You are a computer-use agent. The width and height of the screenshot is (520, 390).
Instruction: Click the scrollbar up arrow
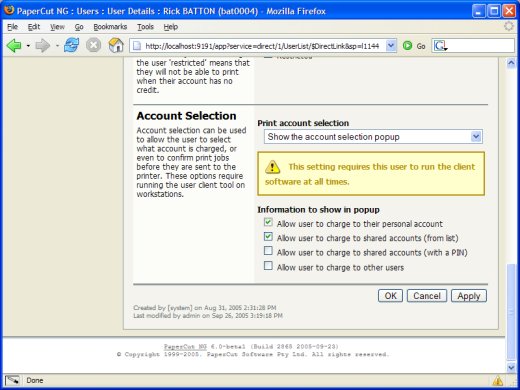511,63
